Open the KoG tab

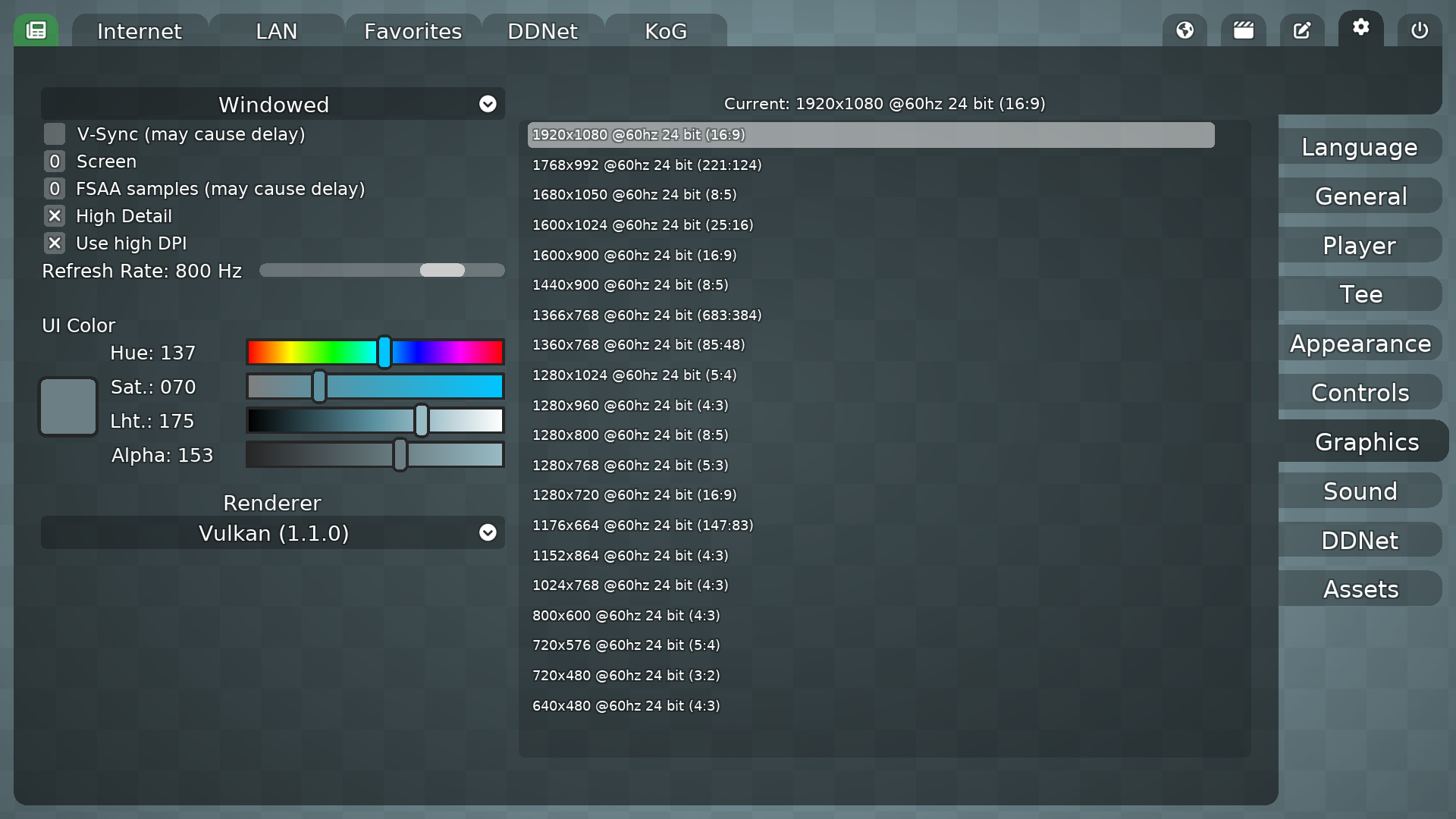pos(665,31)
